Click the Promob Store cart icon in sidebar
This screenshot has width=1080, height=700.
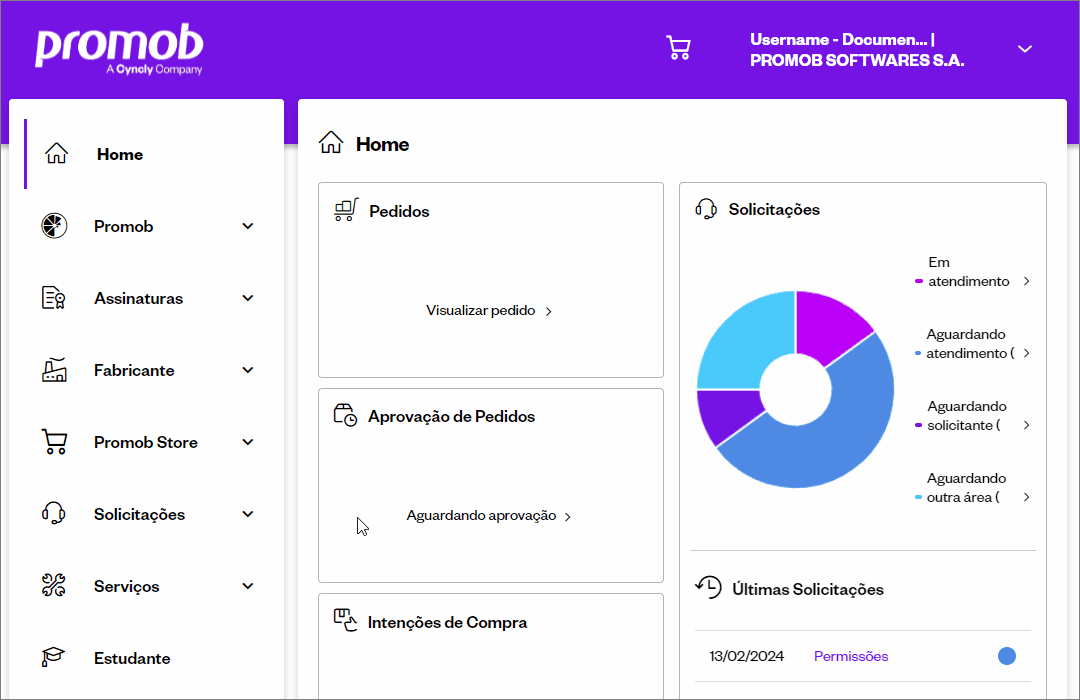pyautogui.click(x=54, y=442)
